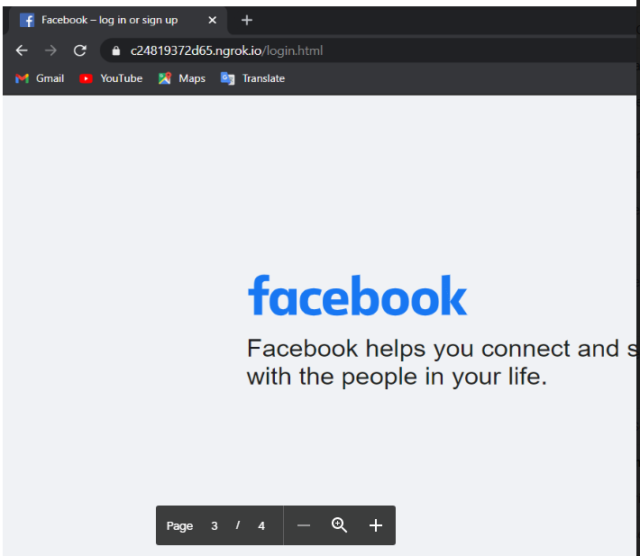Image resolution: width=640 pixels, height=556 pixels.
Task: Click the total page count 4
Action: (x=261, y=526)
